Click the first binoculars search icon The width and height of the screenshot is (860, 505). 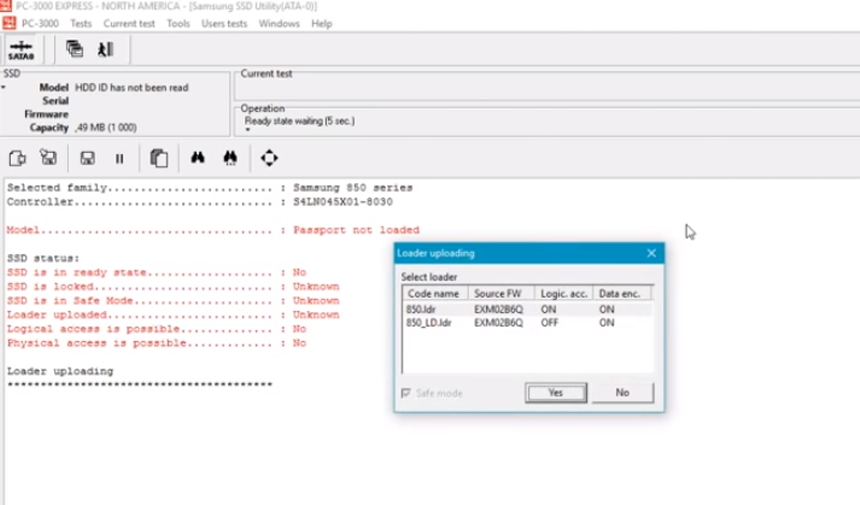pos(197,158)
